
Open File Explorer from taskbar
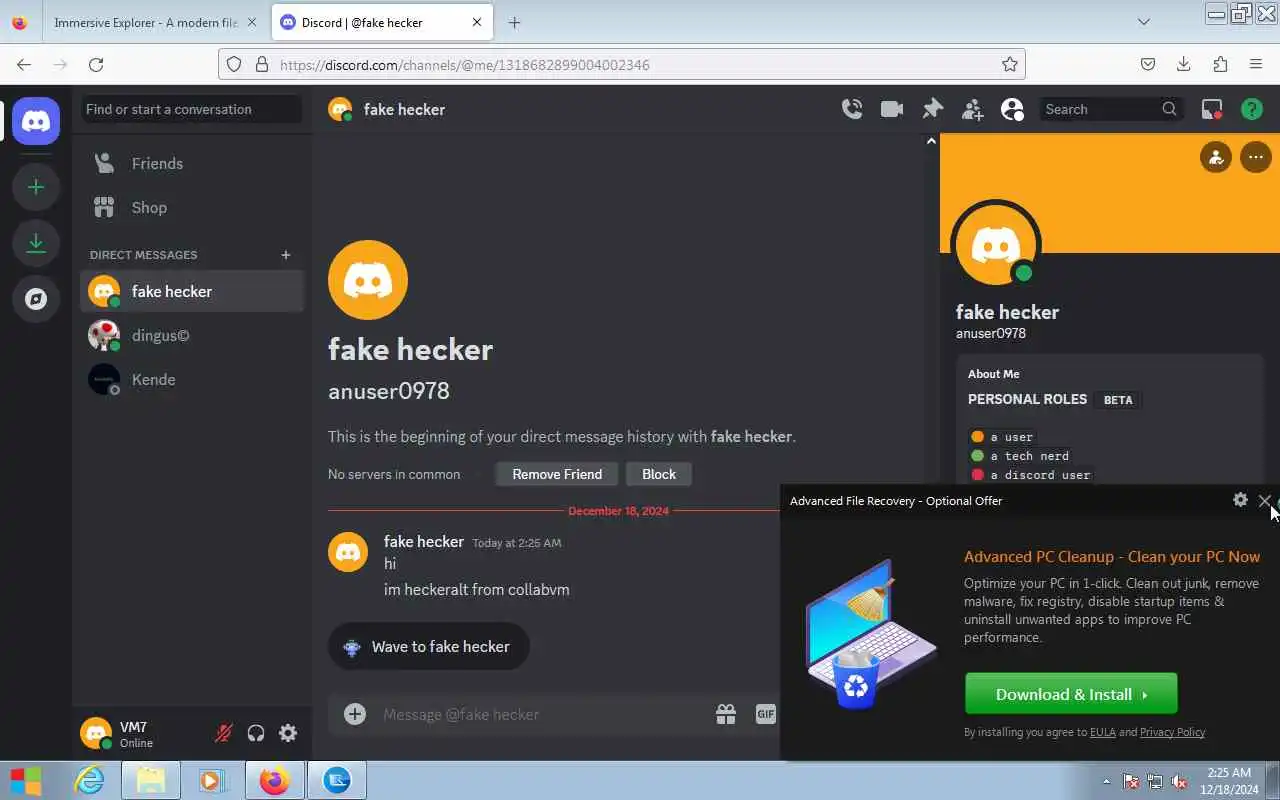point(151,780)
